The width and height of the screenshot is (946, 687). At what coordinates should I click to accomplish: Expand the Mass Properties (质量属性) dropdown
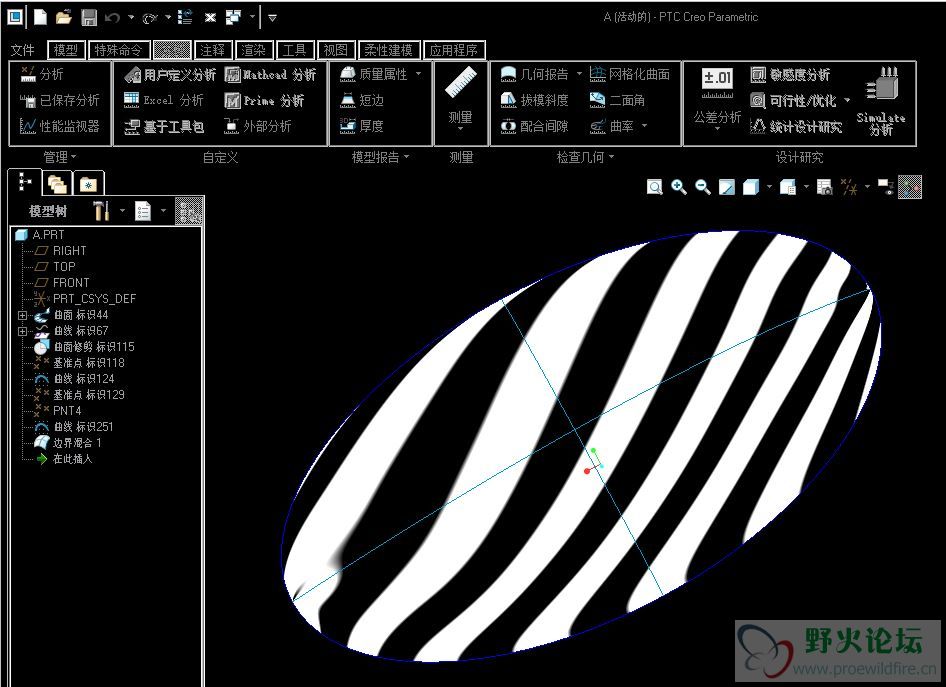pos(419,74)
